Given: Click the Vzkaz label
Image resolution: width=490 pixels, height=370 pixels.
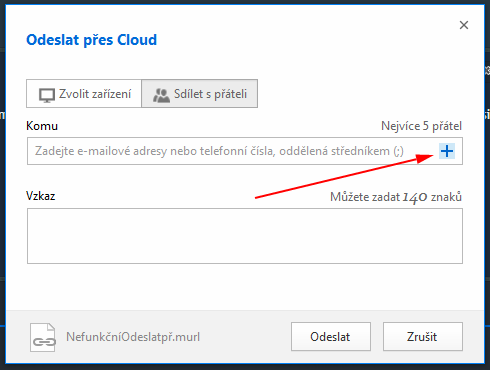Looking at the screenshot, I should pyautogui.click(x=41, y=196).
